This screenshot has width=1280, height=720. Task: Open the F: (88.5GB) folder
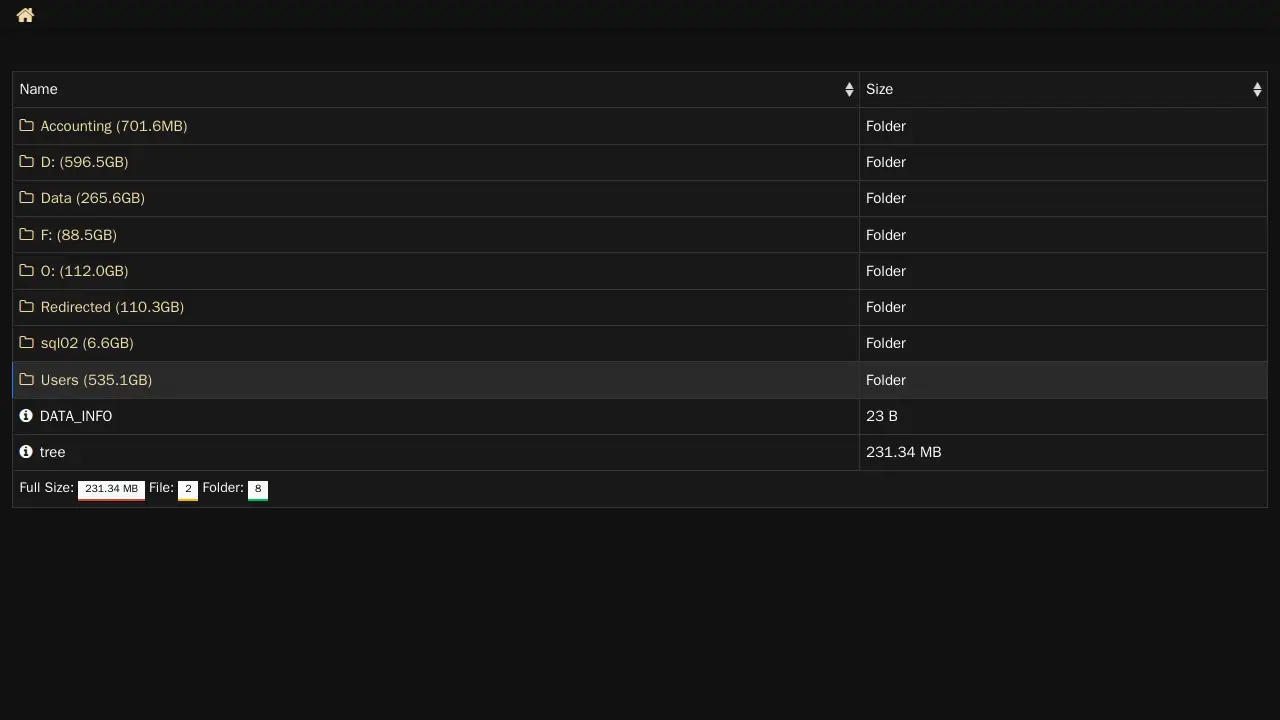click(78, 235)
